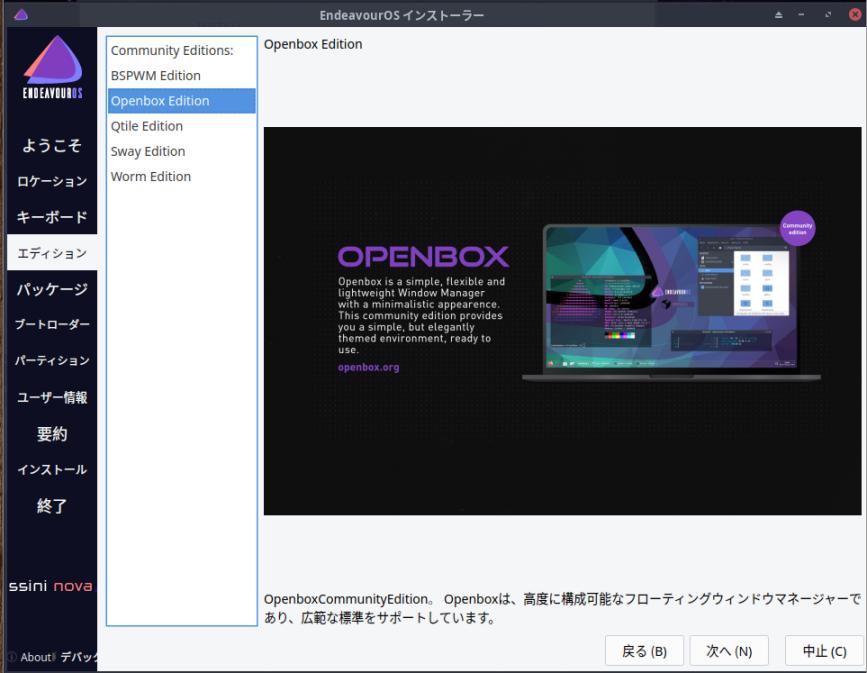The height and width of the screenshot is (673, 867).
Task: Select the エディション step in sidebar
Action: 52,253
